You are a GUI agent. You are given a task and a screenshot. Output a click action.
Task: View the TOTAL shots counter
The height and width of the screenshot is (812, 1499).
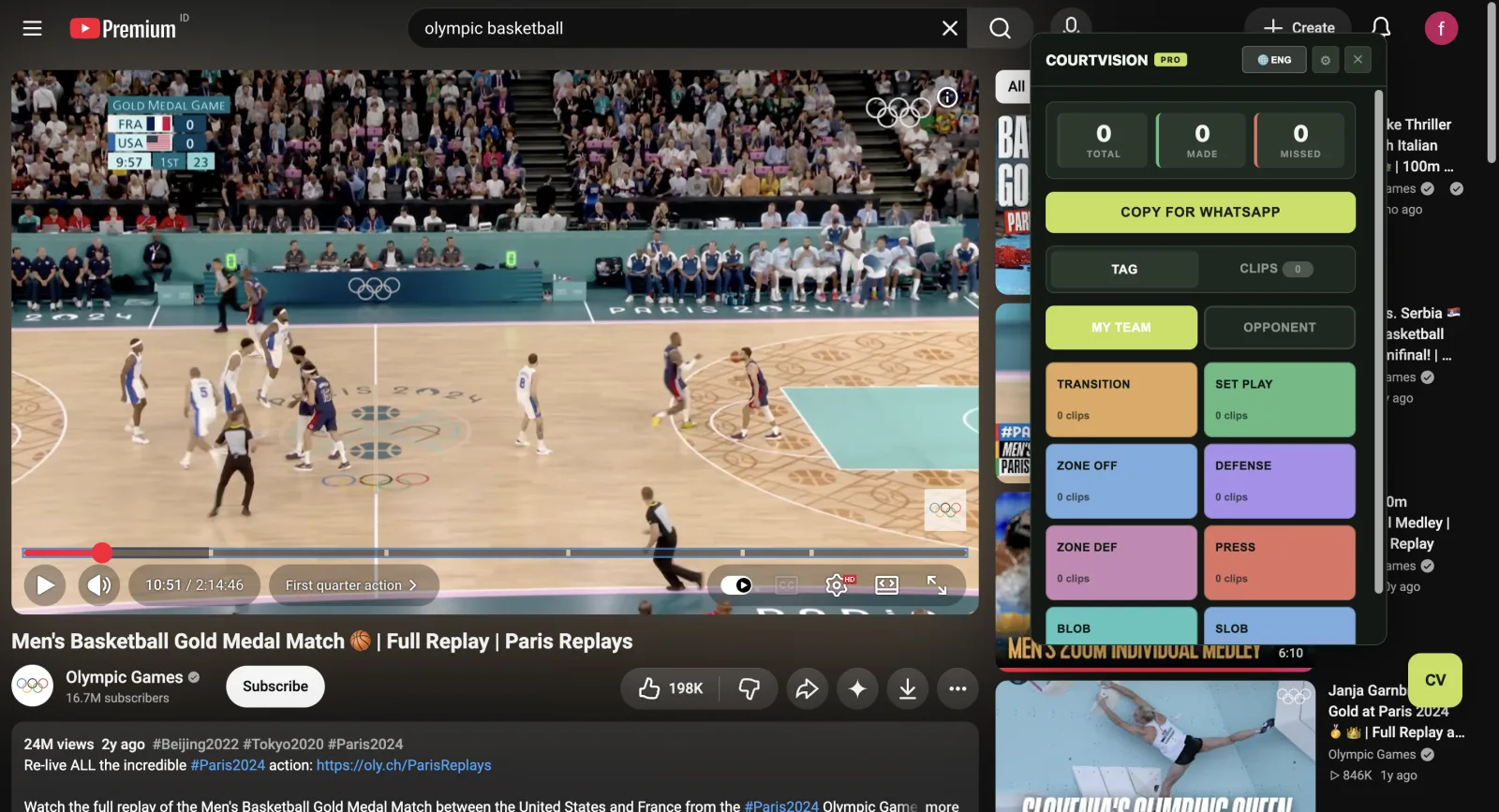(x=1104, y=140)
